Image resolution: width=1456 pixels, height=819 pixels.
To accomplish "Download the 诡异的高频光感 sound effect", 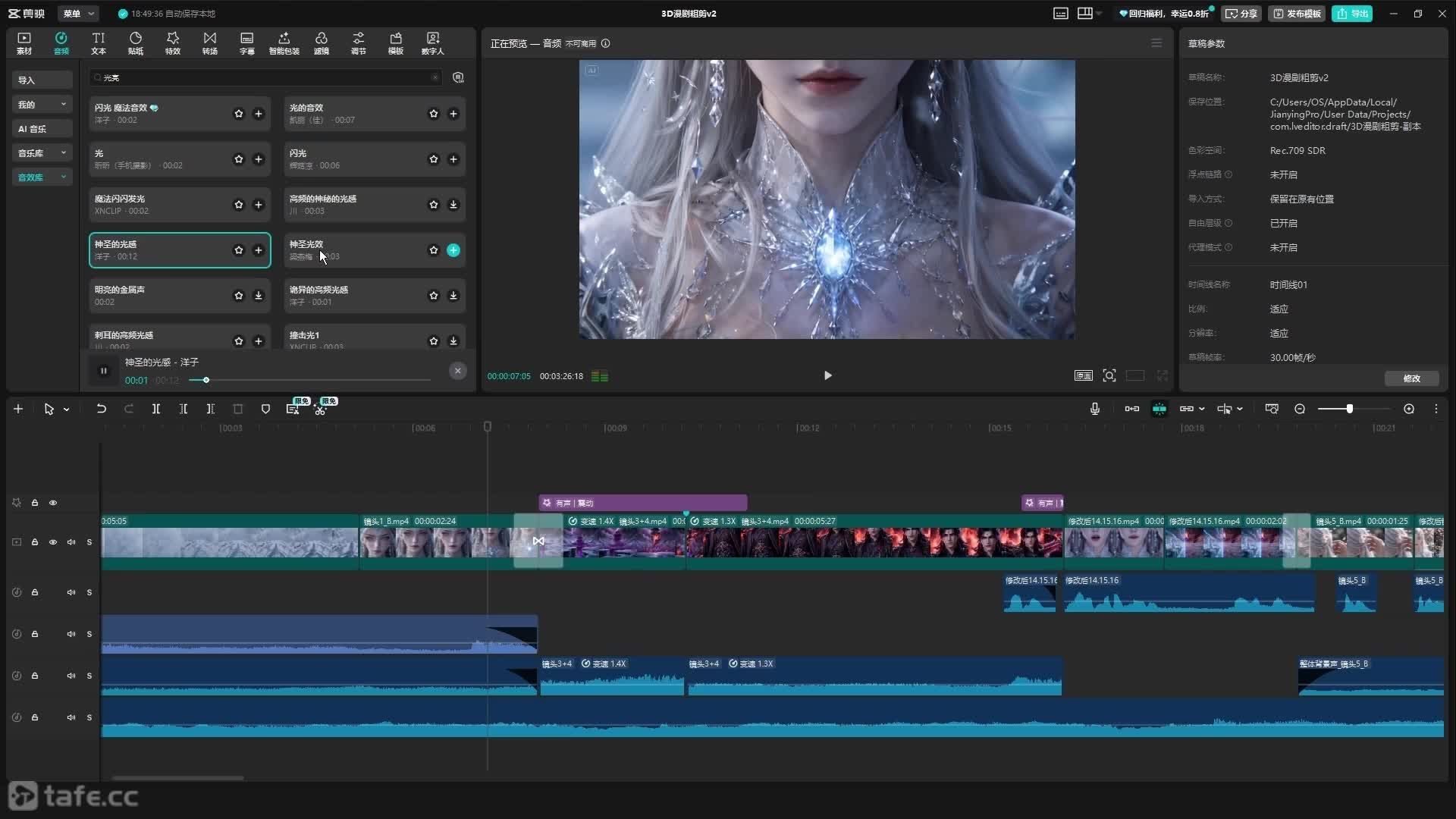I will pos(453,296).
